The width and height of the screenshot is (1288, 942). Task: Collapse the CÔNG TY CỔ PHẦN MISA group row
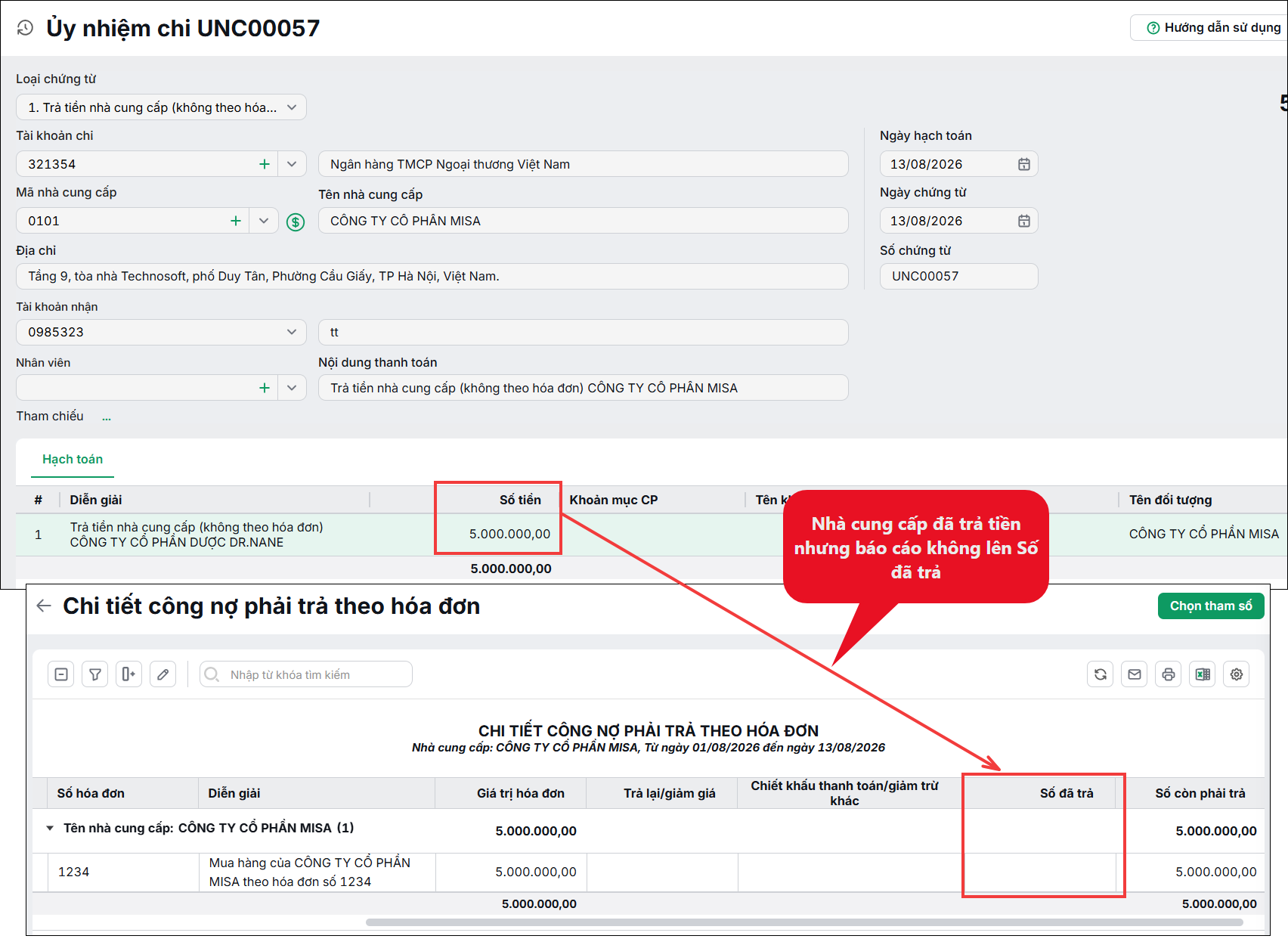(x=50, y=828)
